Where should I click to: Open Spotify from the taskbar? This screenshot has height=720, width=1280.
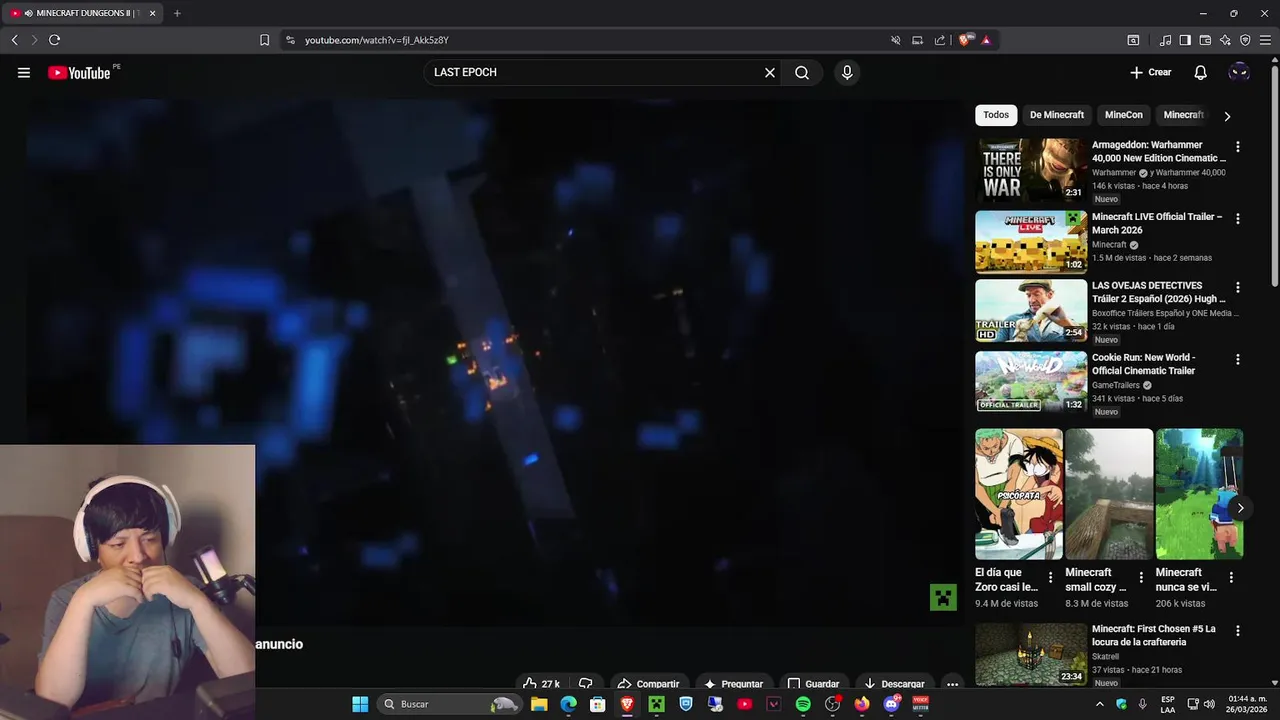click(803, 704)
